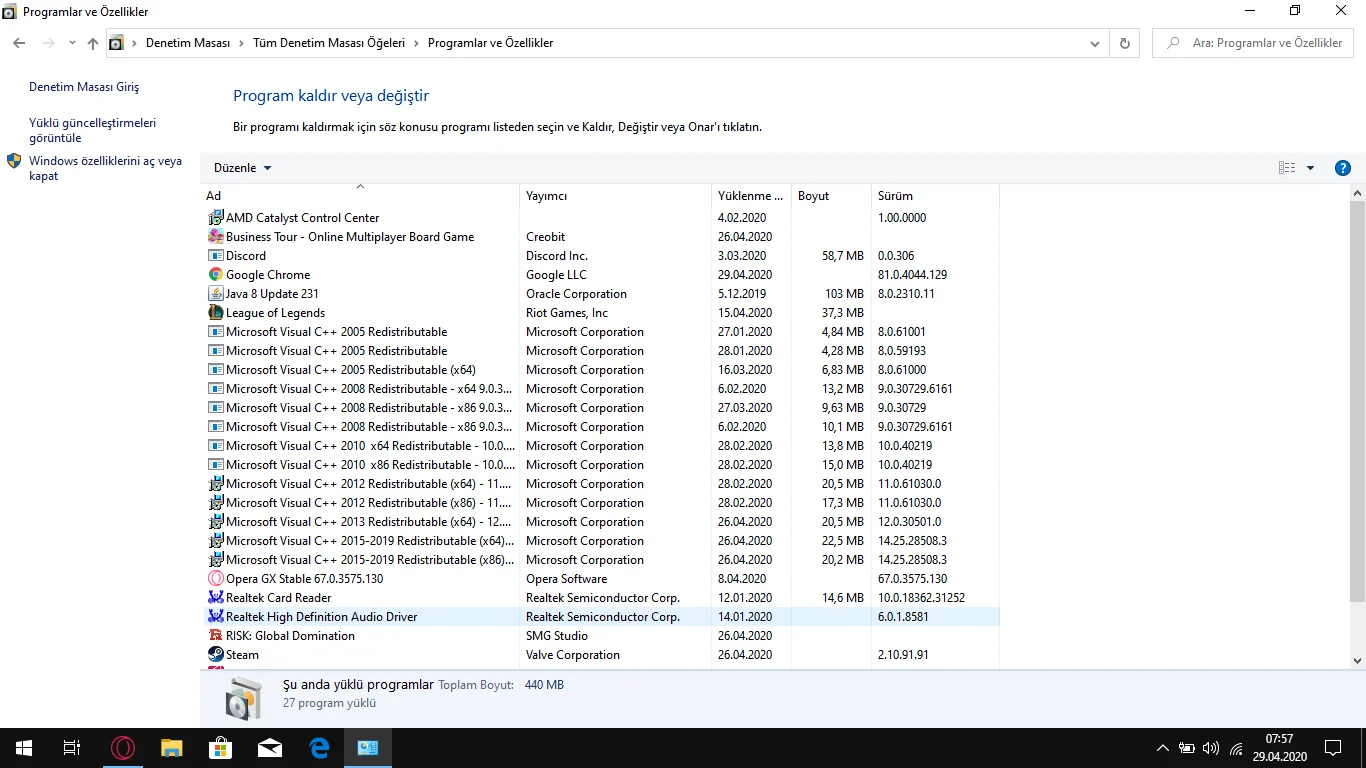Sort programs by Sürüm column header
Viewport: 1366px width, 768px height.
(x=935, y=196)
